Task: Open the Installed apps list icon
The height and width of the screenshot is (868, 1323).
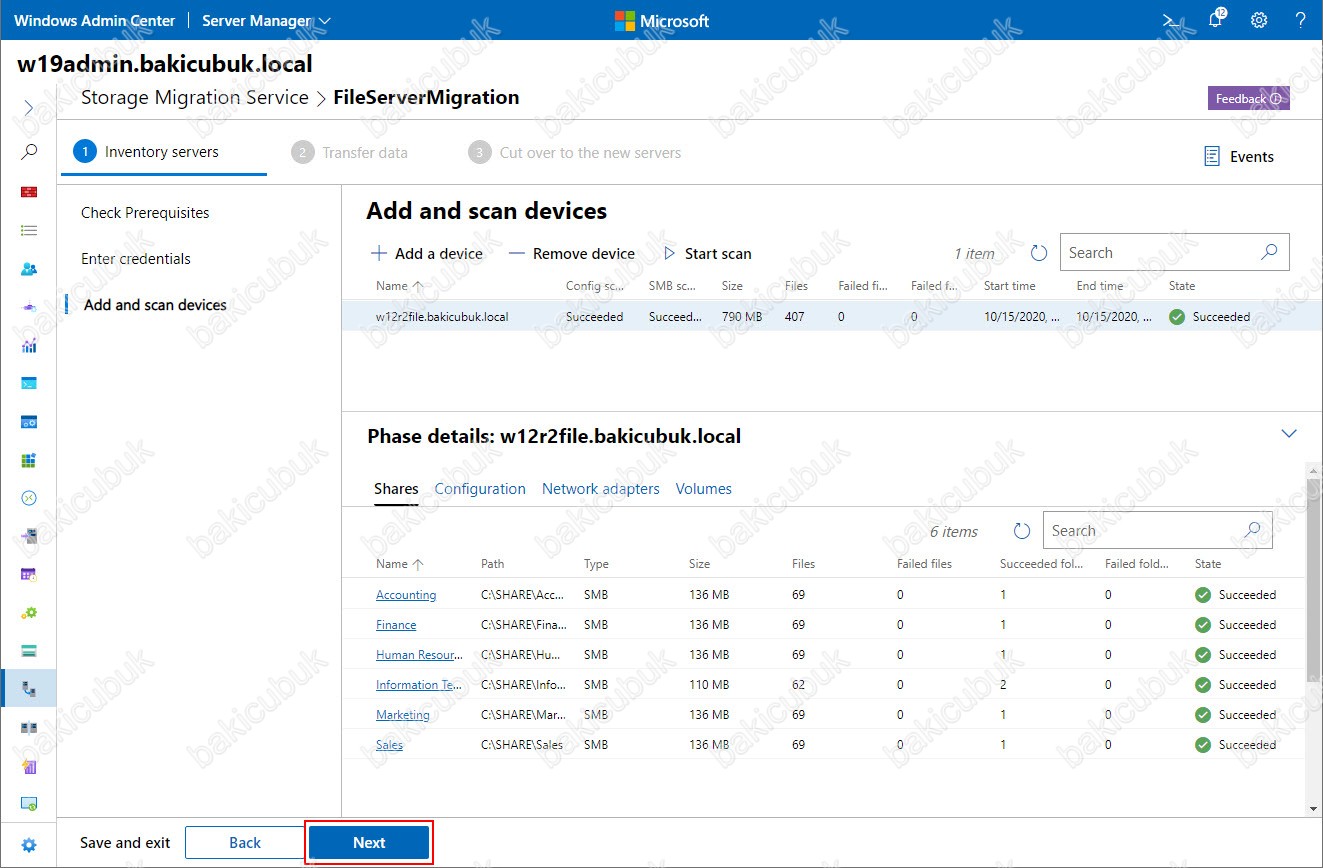Action: click(x=29, y=230)
